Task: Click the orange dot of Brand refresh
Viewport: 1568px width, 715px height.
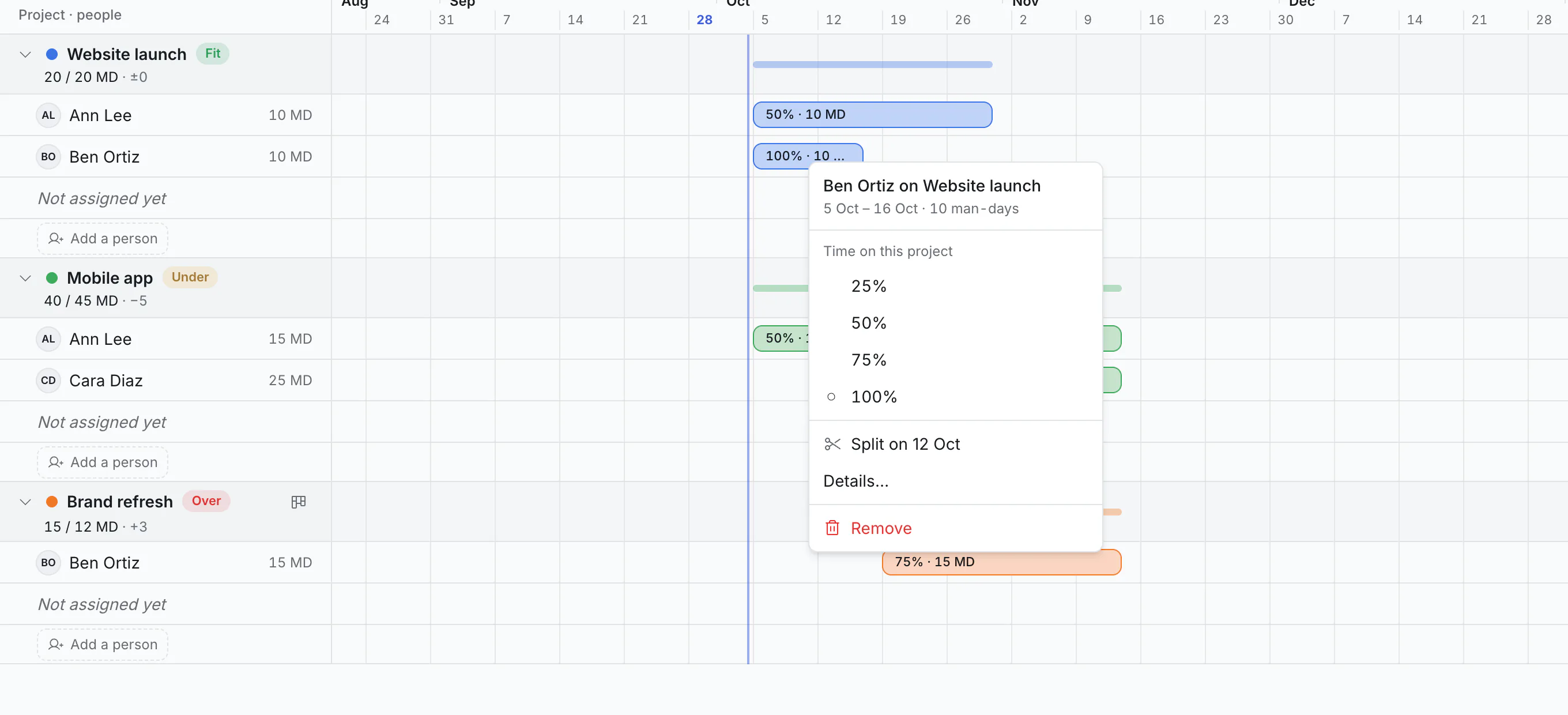Action: [52, 502]
